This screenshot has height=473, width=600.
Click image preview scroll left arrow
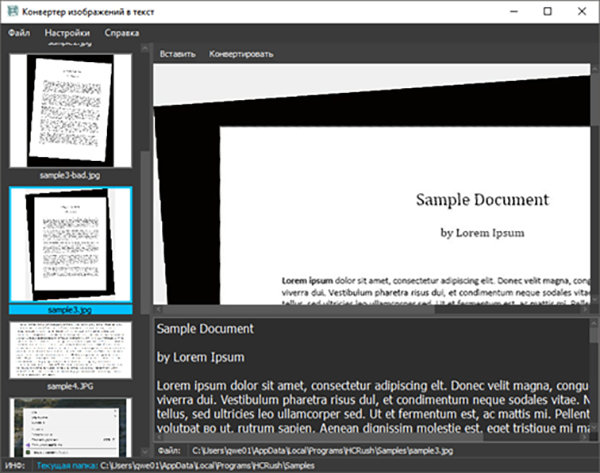click(x=158, y=310)
